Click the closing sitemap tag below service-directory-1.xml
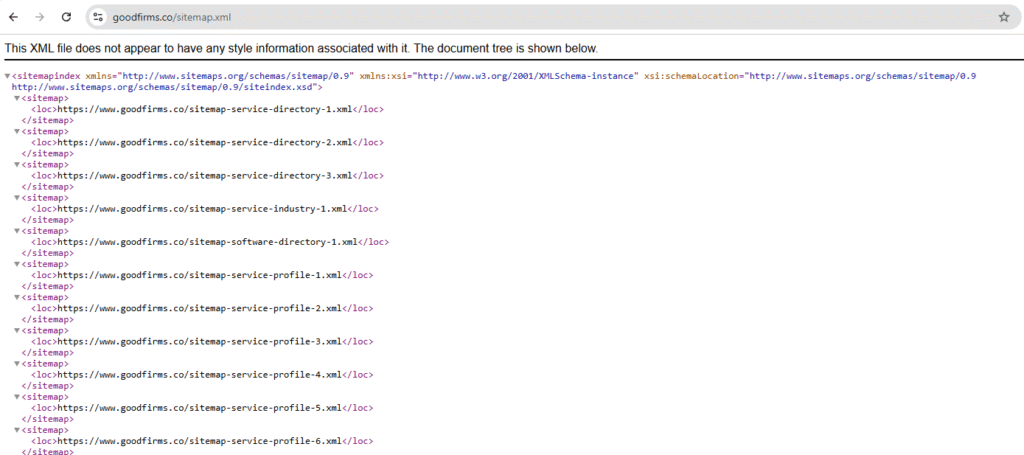This screenshot has width=1024, height=455. (48, 120)
